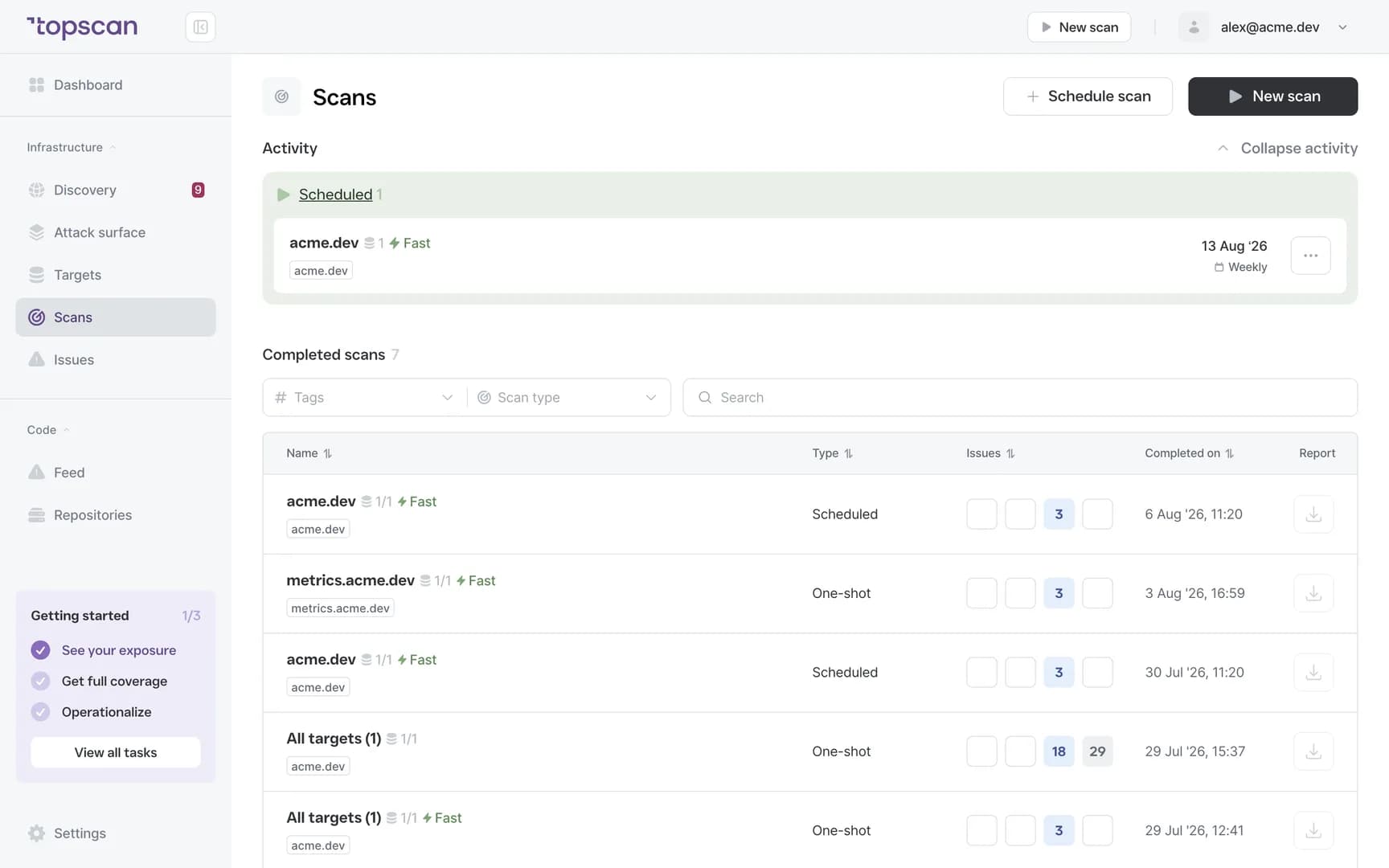The height and width of the screenshot is (868, 1389).
Task: Open the Tags filter dropdown
Action: (x=365, y=397)
